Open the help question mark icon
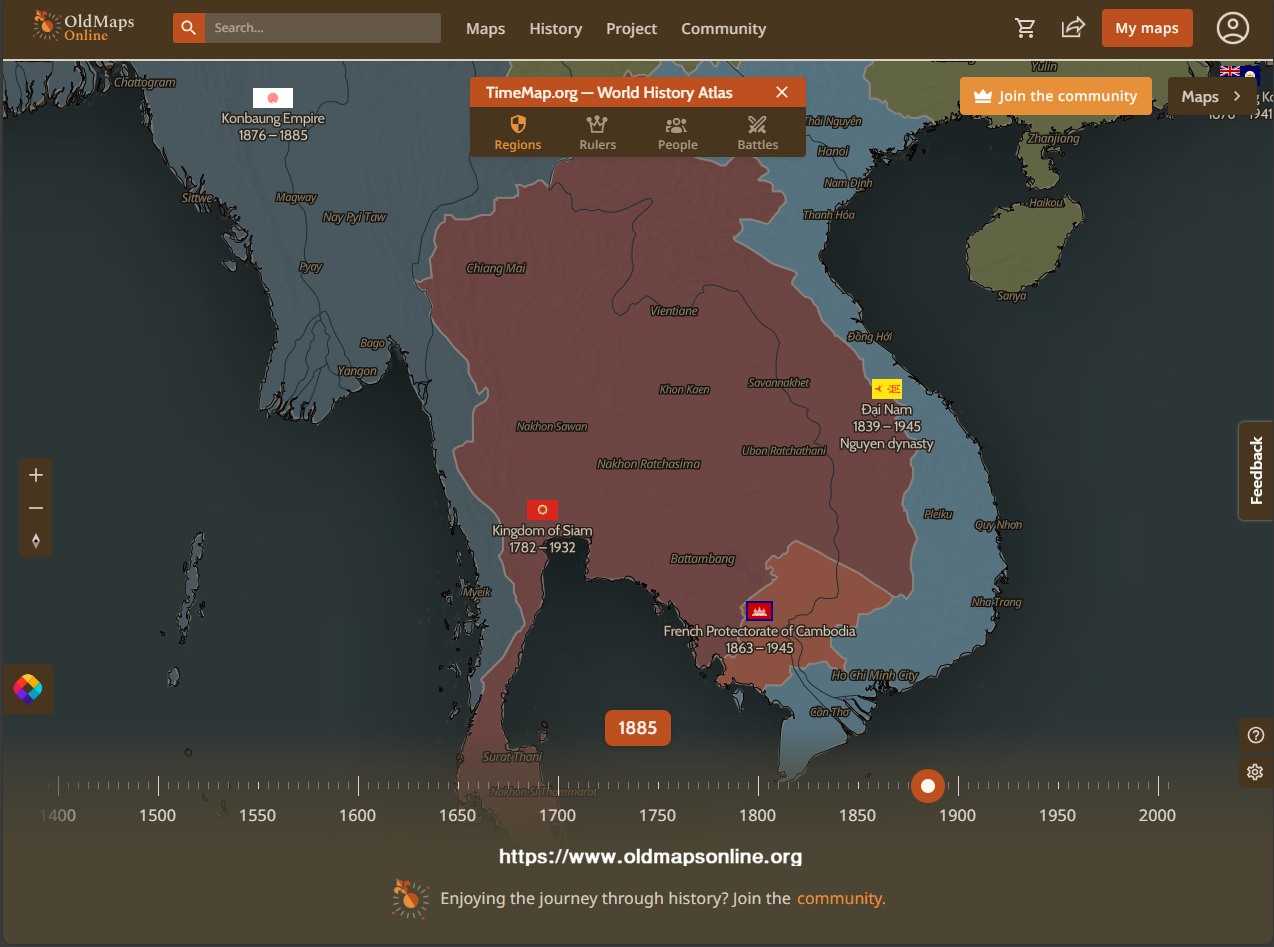1274x947 pixels. (1256, 735)
